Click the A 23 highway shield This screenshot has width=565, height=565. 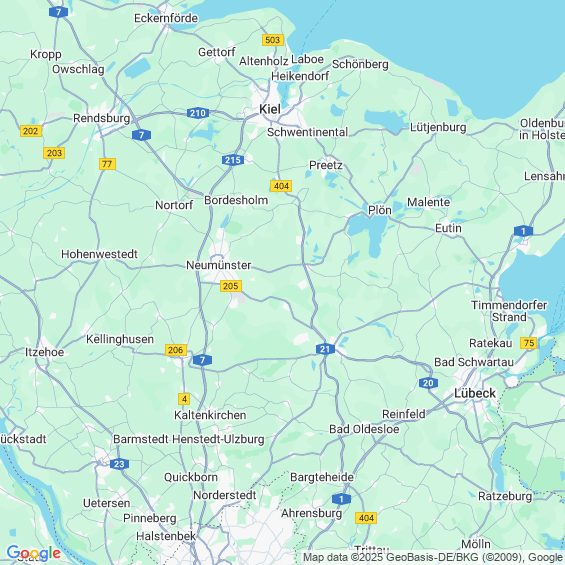click(x=119, y=464)
